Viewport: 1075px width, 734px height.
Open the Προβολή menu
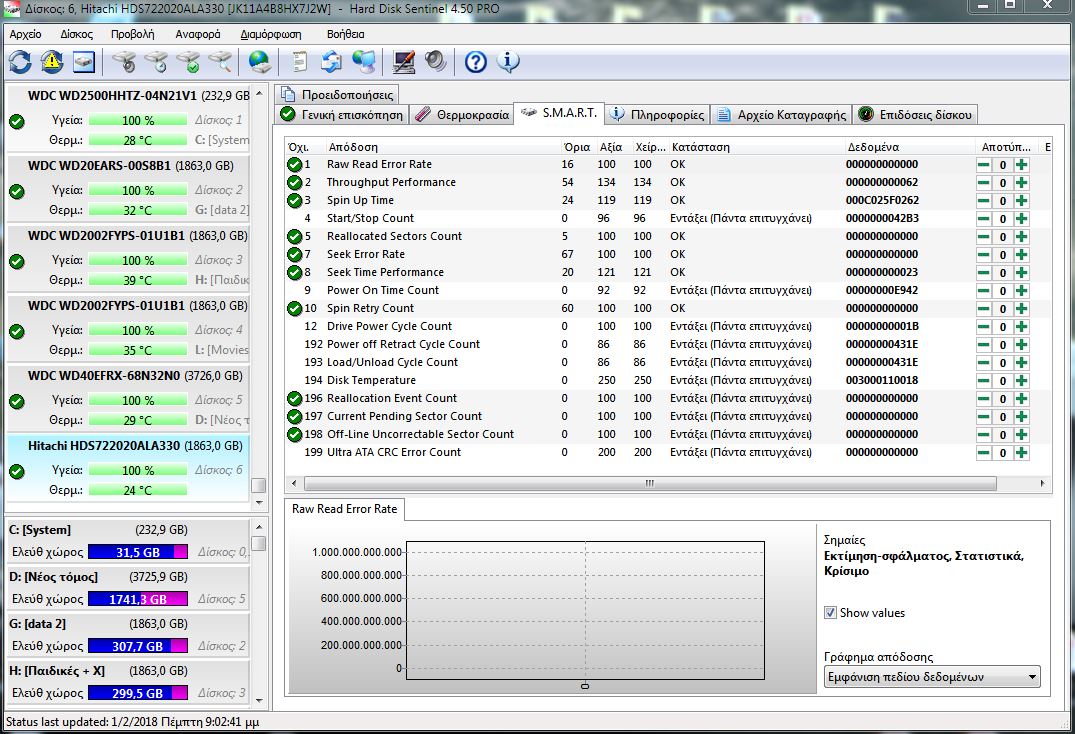tap(132, 34)
